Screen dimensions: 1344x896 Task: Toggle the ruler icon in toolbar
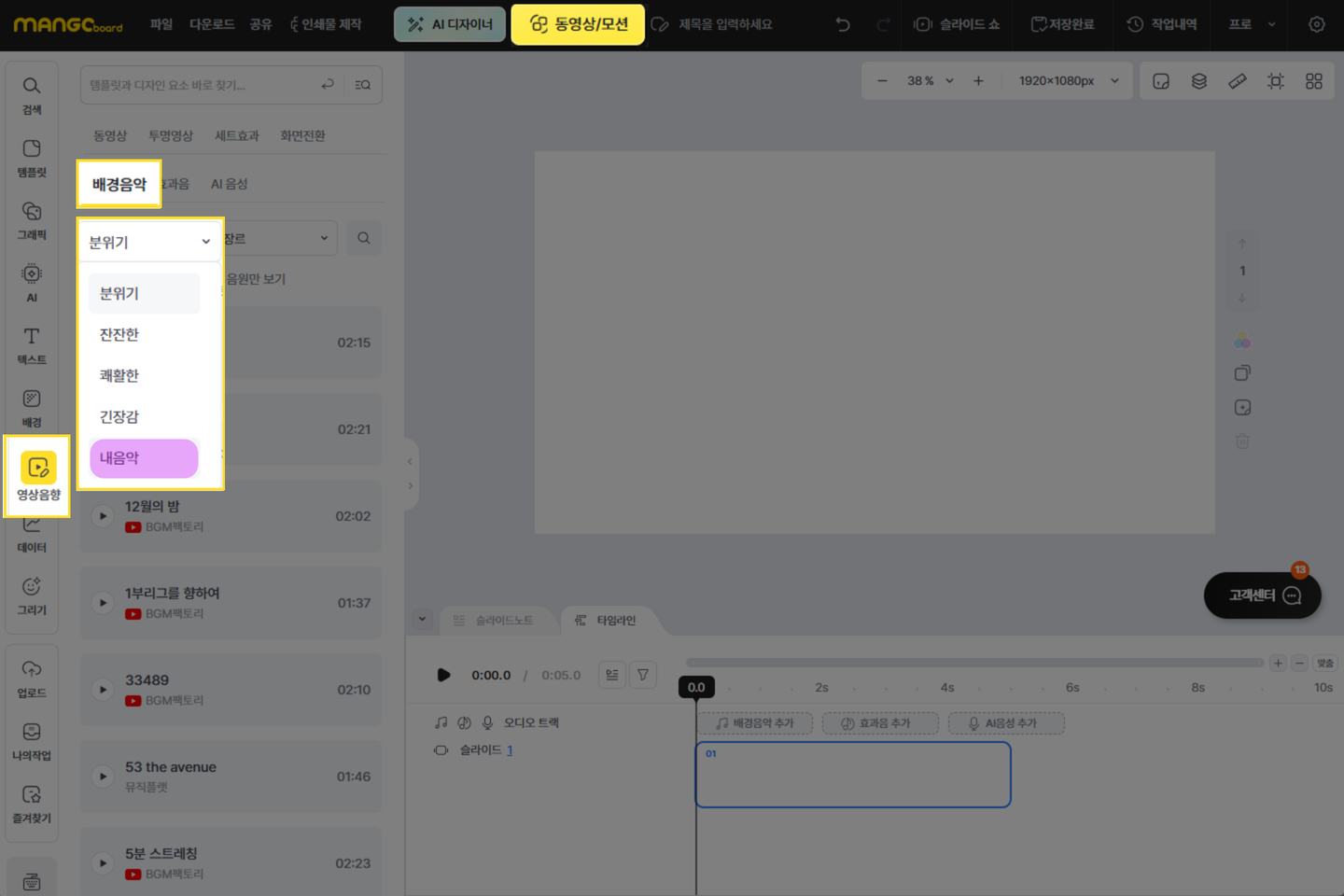[x=1238, y=81]
